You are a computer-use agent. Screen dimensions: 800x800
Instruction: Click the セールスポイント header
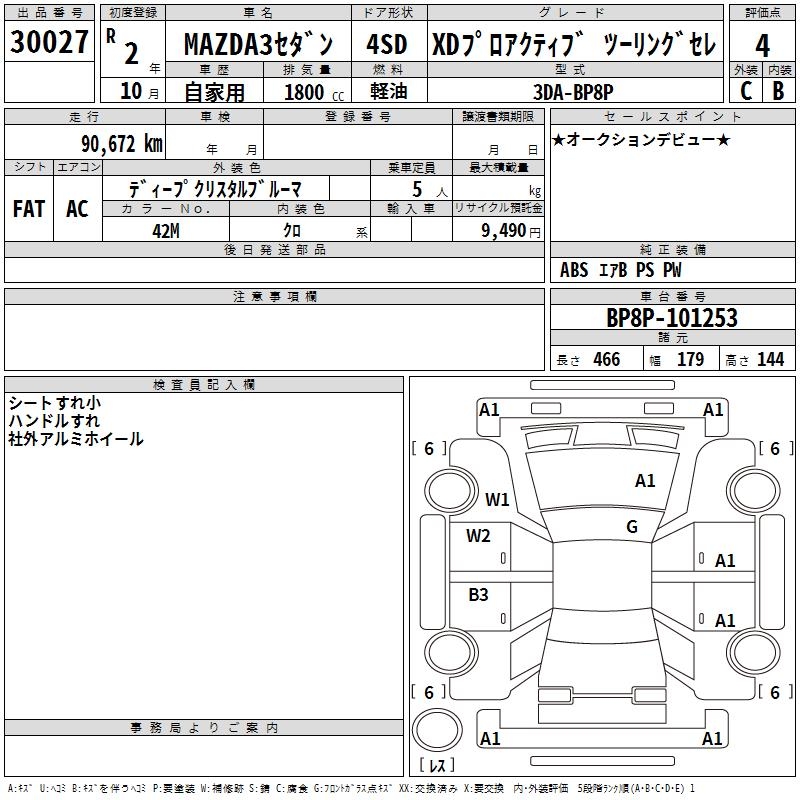coord(672,117)
